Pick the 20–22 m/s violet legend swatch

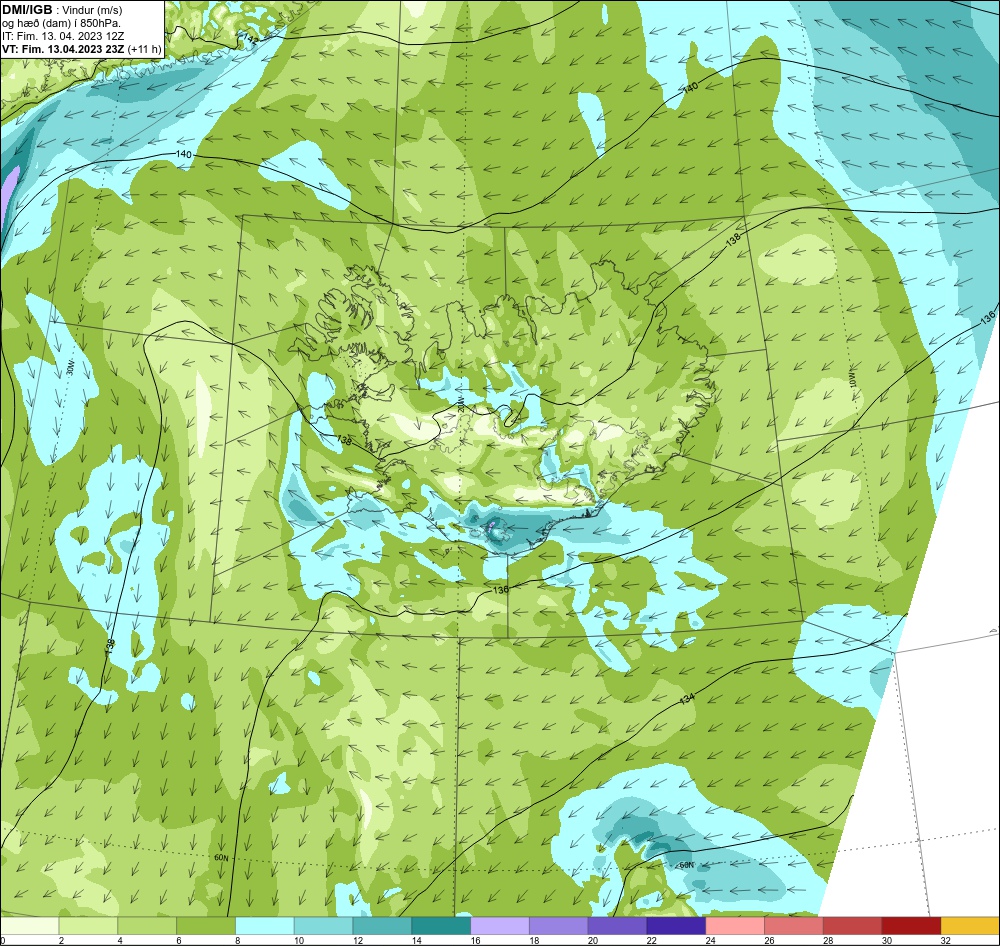(x=617, y=925)
